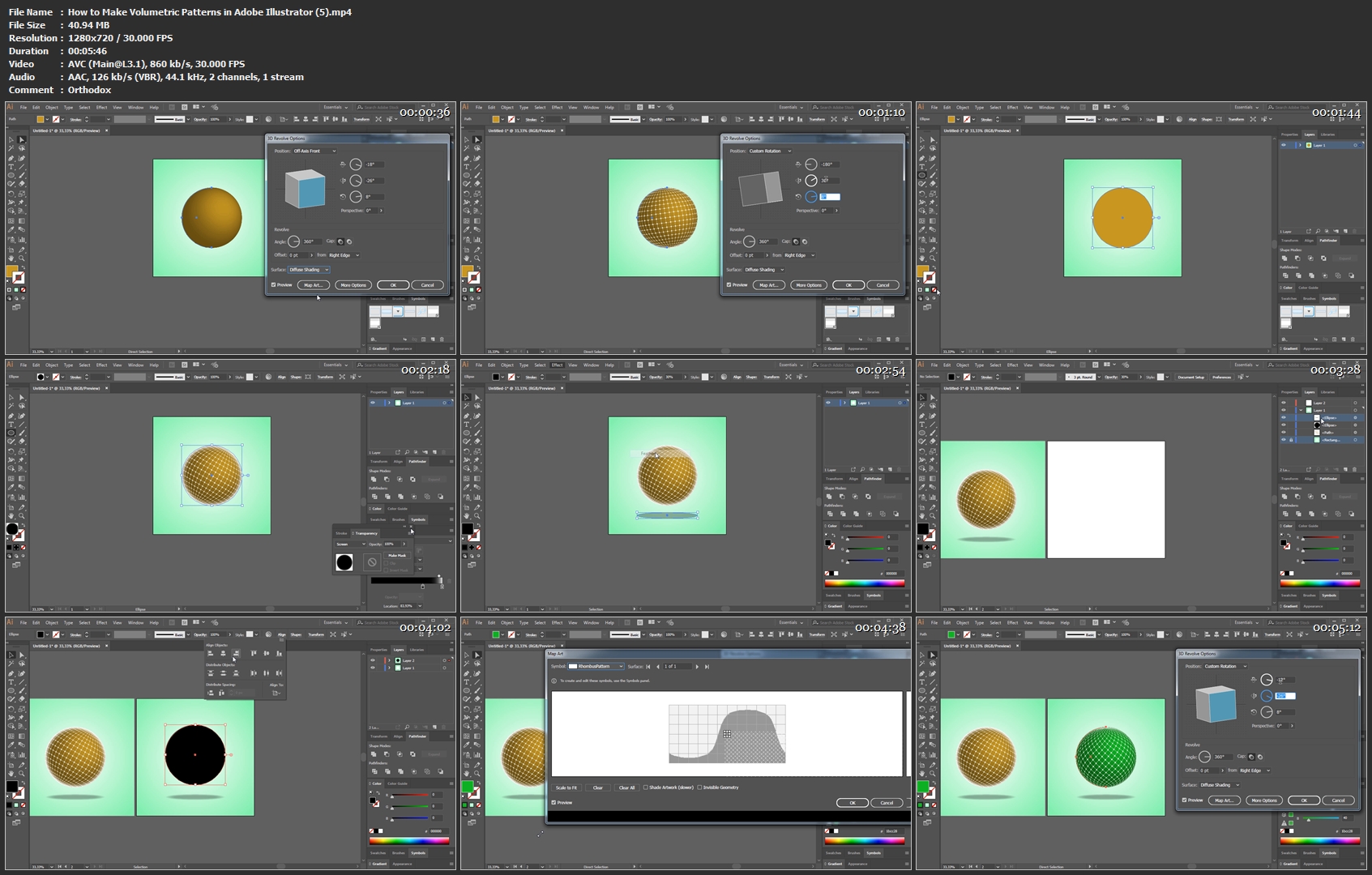Go to previous surface in the Map Art dialog
The image size is (1372, 875).
point(658,667)
